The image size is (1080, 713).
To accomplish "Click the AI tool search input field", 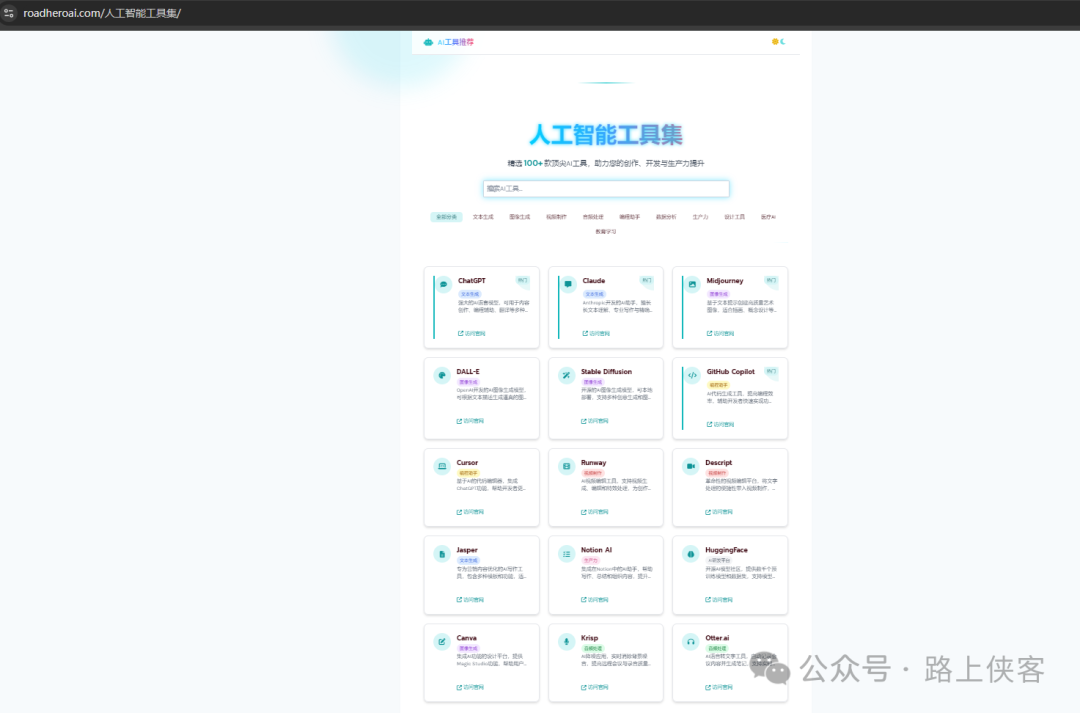I will 606,188.
